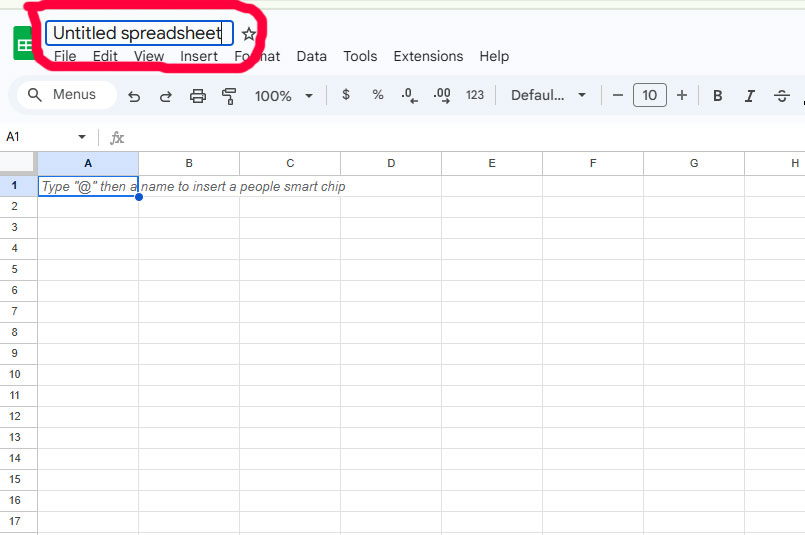
Task: Select row 5 header
Action: click(18, 270)
